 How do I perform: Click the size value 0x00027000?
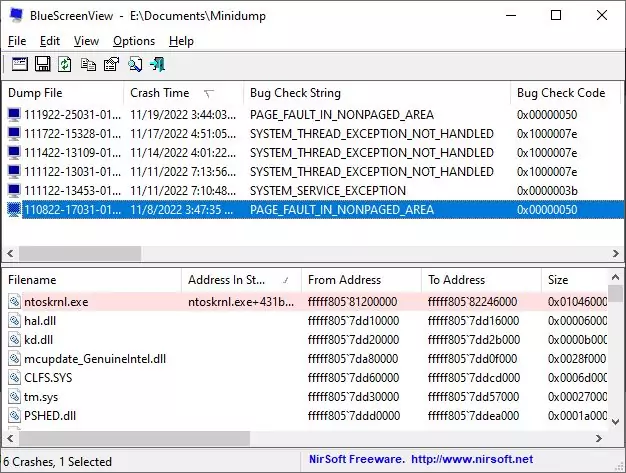[x=577, y=397]
